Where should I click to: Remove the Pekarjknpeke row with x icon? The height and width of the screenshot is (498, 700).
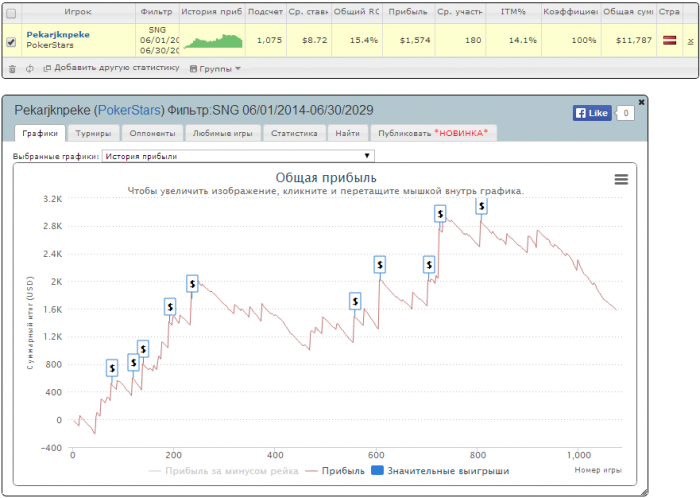pyautogui.click(x=691, y=42)
